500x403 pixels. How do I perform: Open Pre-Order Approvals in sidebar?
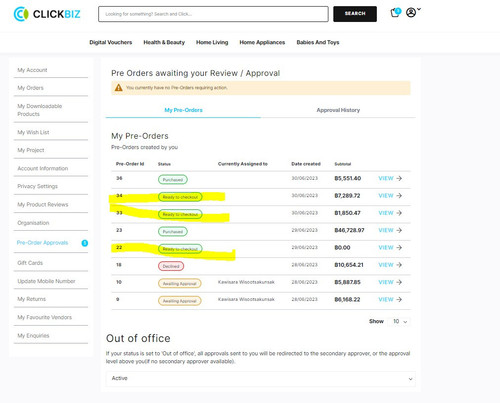click(42, 243)
